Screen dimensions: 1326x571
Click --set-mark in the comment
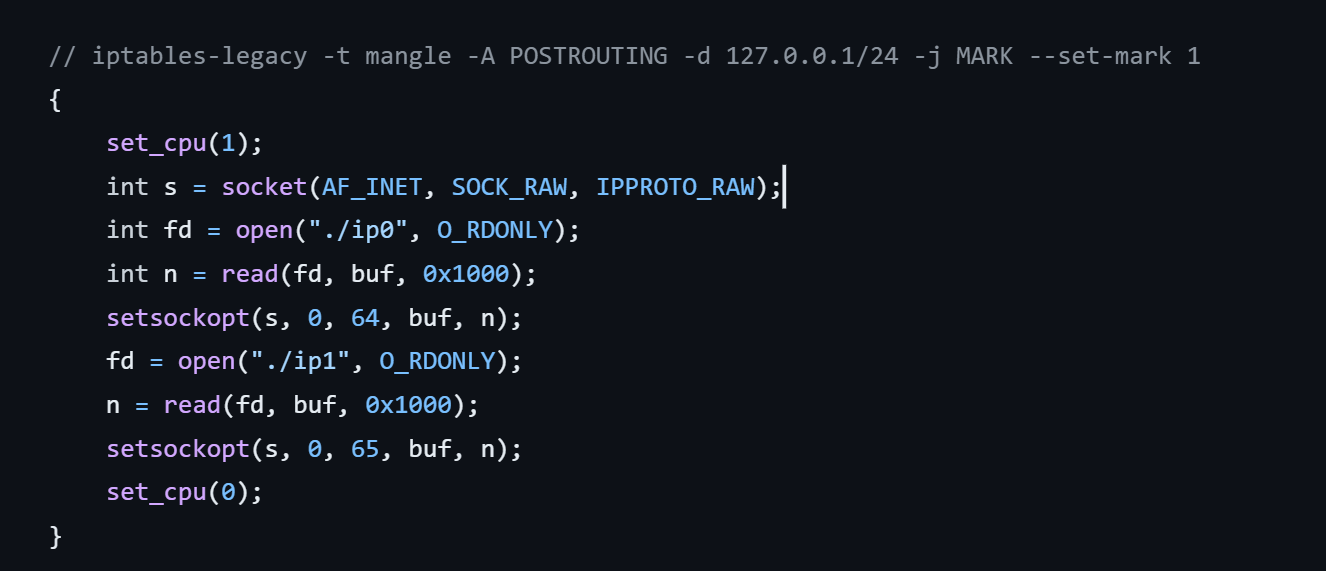(x=1099, y=56)
